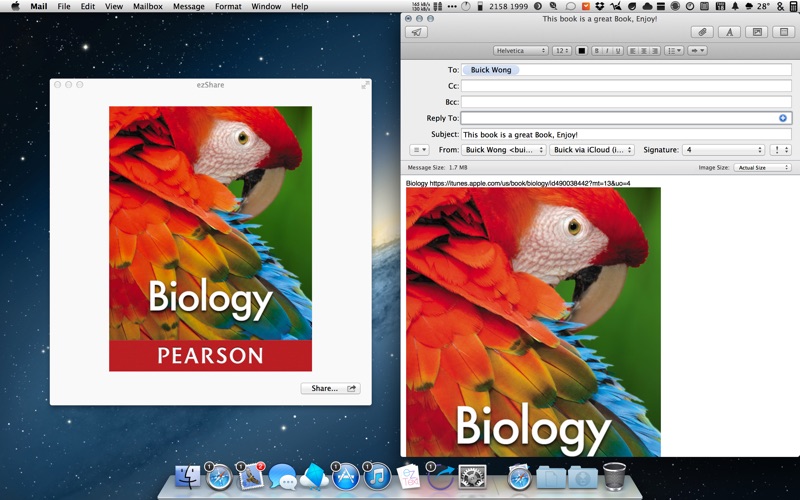The image size is (800, 500).
Task: Open the Format menu
Action: 228,6
